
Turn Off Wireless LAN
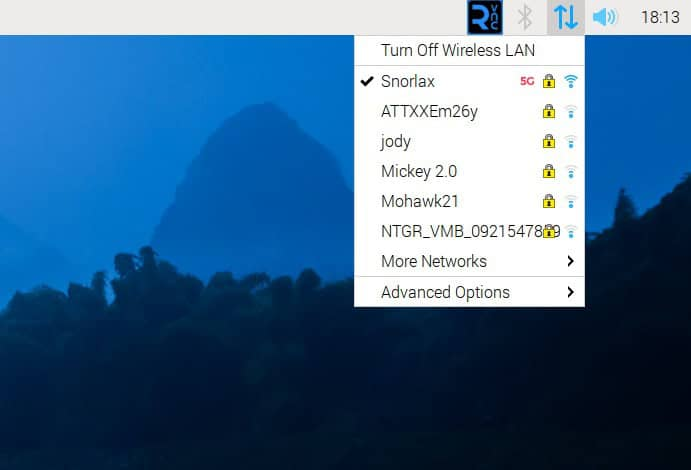[x=457, y=50]
